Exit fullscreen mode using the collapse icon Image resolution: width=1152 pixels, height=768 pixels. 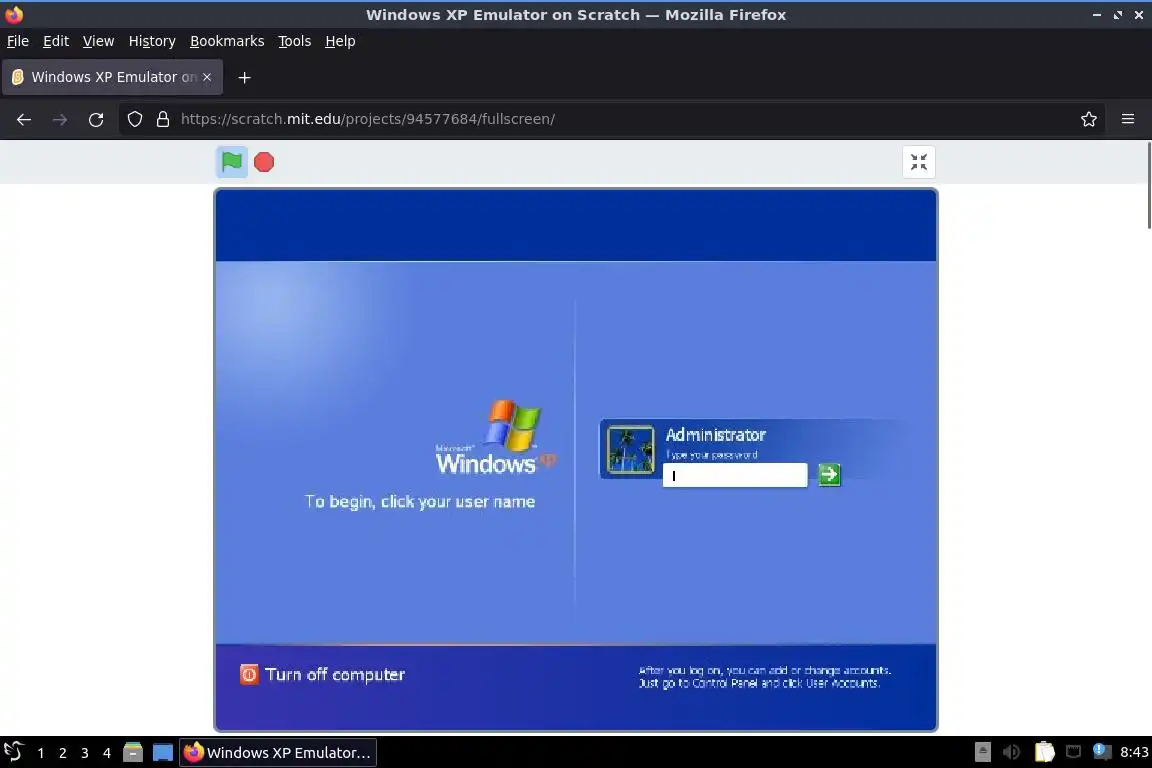918,162
